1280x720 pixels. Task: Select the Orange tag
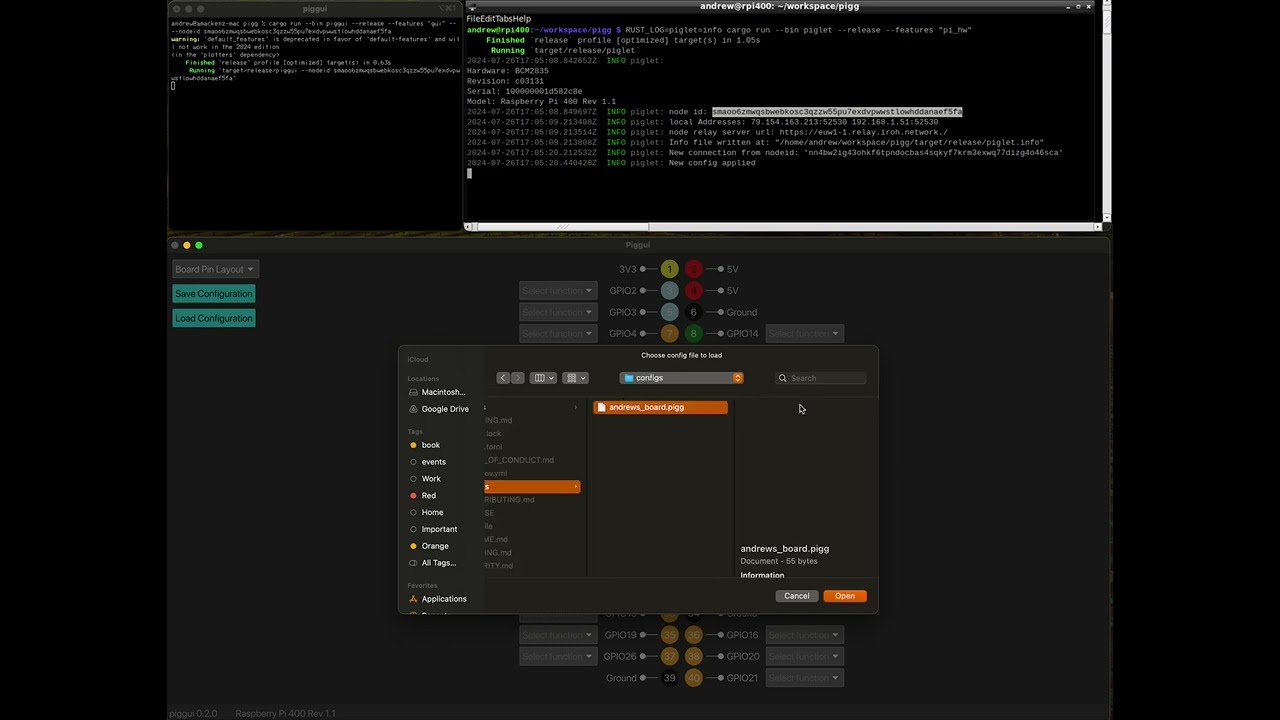coord(429,546)
